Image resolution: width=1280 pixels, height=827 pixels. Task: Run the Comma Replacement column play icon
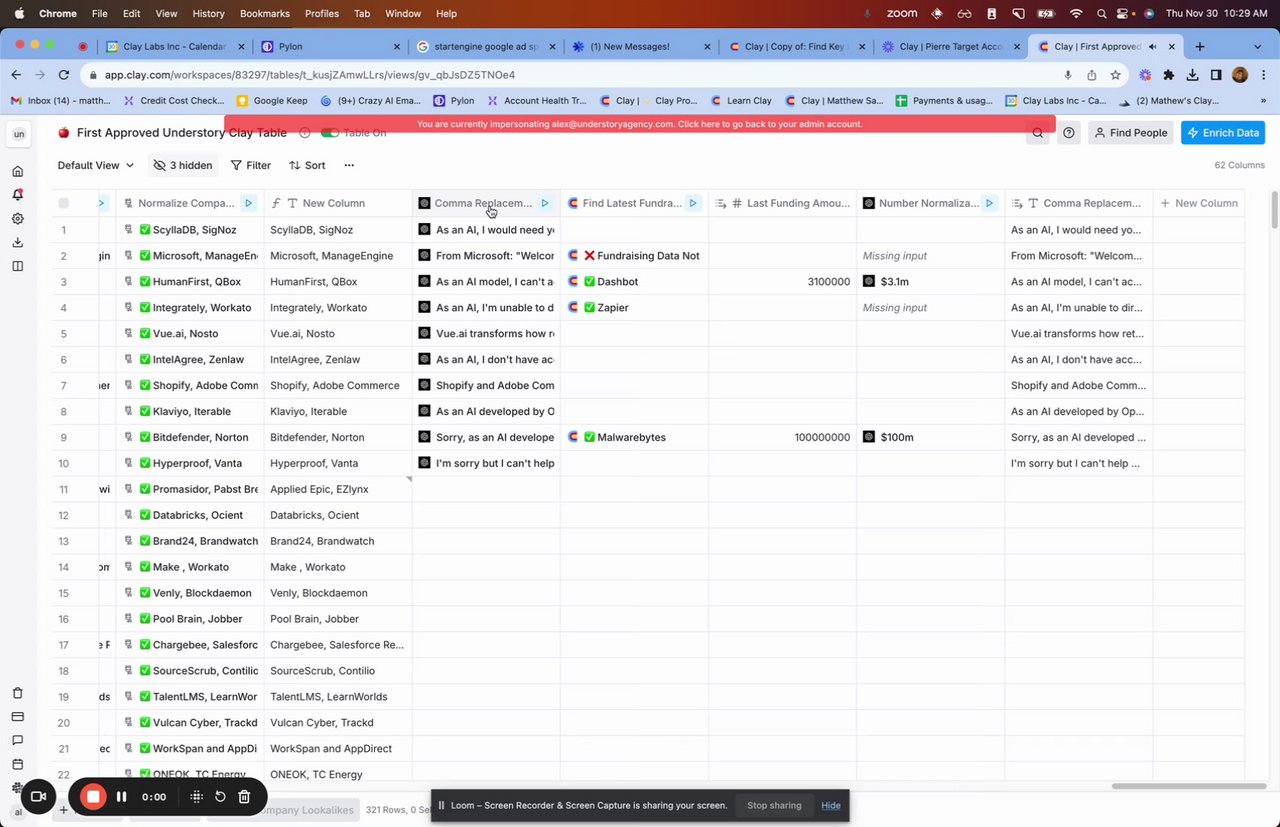pos(545,203)
